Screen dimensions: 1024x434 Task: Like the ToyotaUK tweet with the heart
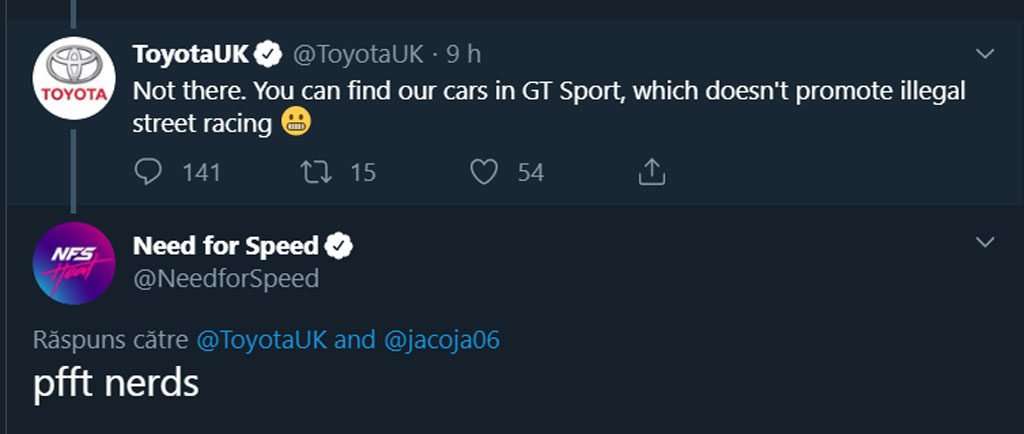click(x=484, y=173)
